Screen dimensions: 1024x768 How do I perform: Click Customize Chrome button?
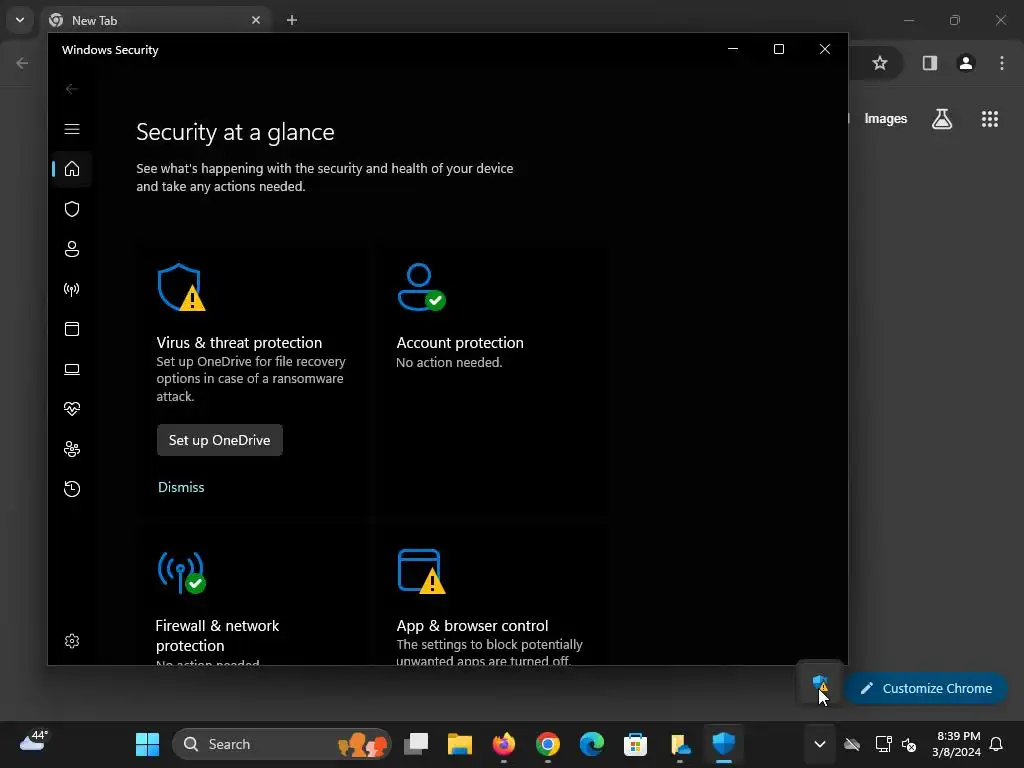click(926, 688)
